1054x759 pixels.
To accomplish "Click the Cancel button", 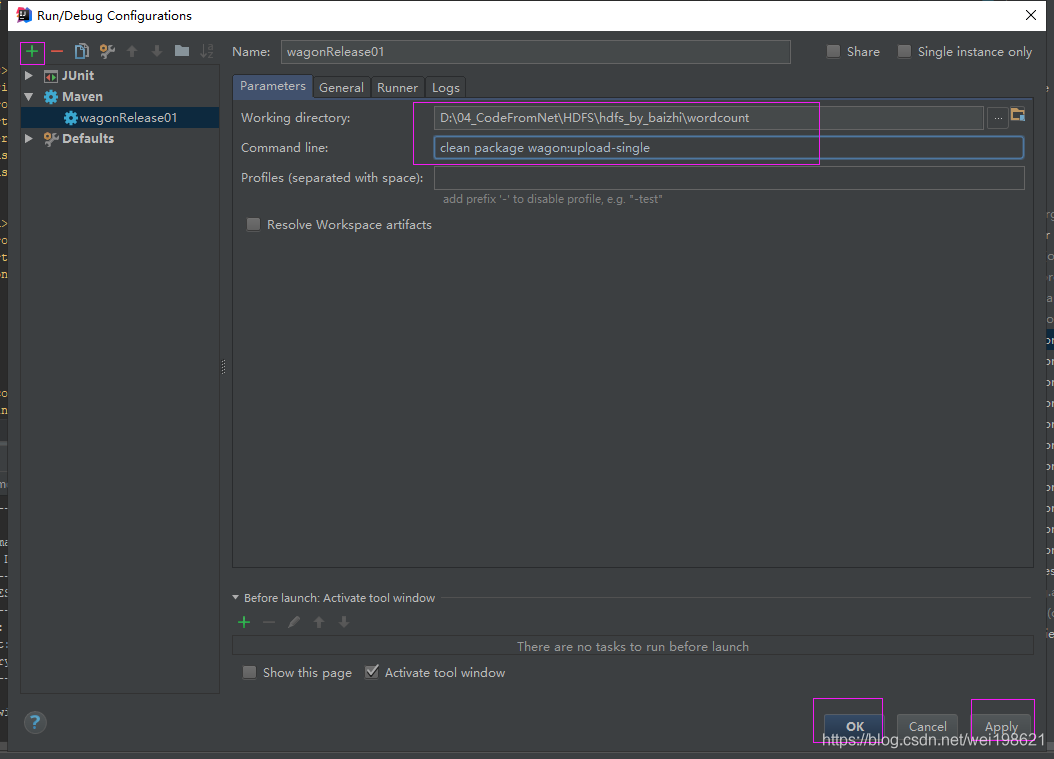I will point(928,727).
